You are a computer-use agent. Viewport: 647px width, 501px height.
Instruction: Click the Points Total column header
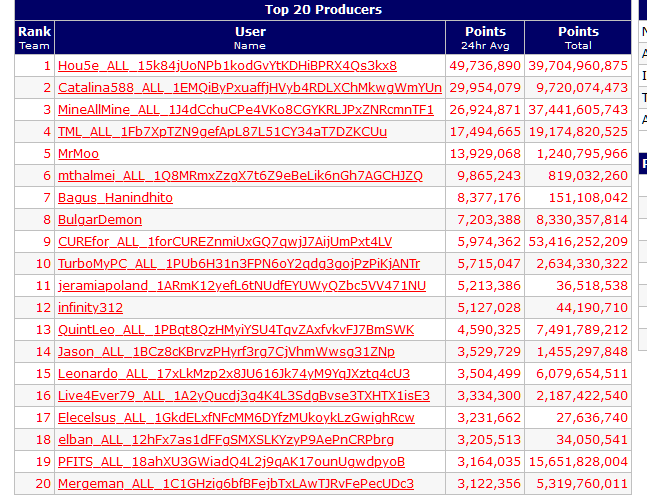pyautogui.click(x=578, y=38)
